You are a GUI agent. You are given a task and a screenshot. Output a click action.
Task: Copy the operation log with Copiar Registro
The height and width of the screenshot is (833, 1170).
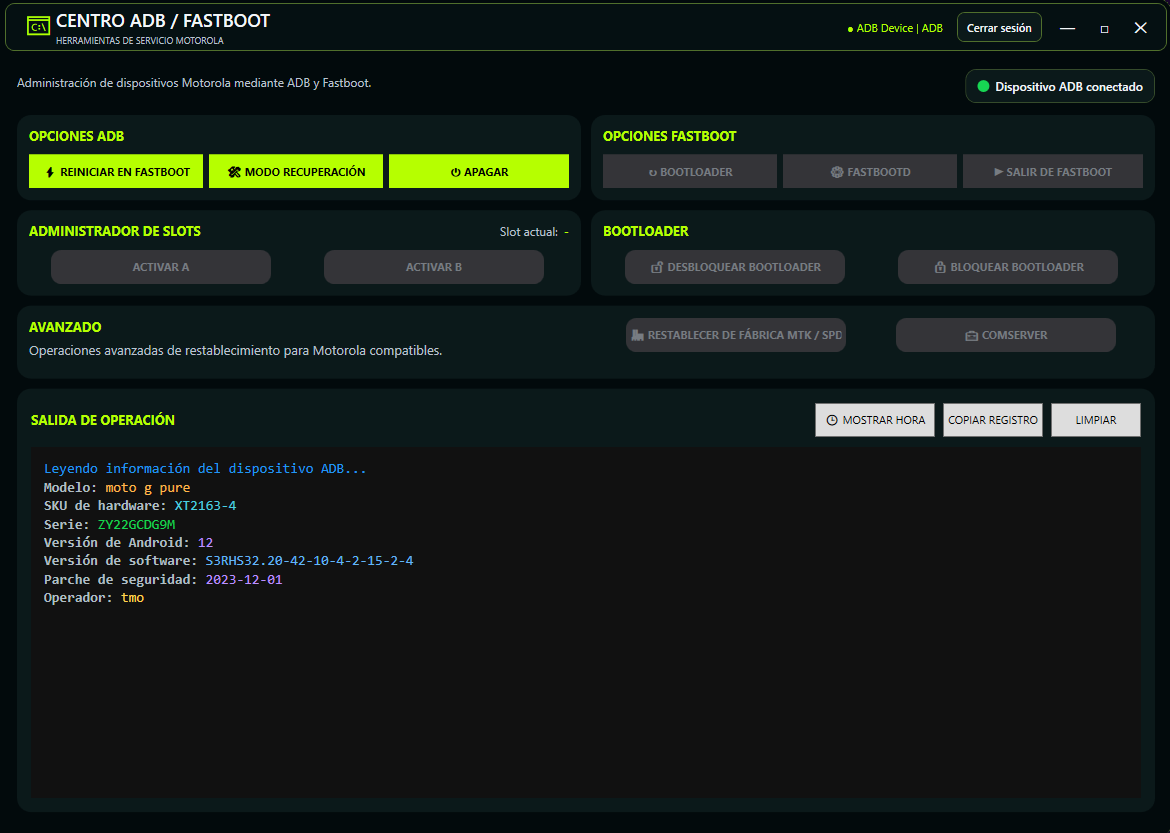pos(992,420)
